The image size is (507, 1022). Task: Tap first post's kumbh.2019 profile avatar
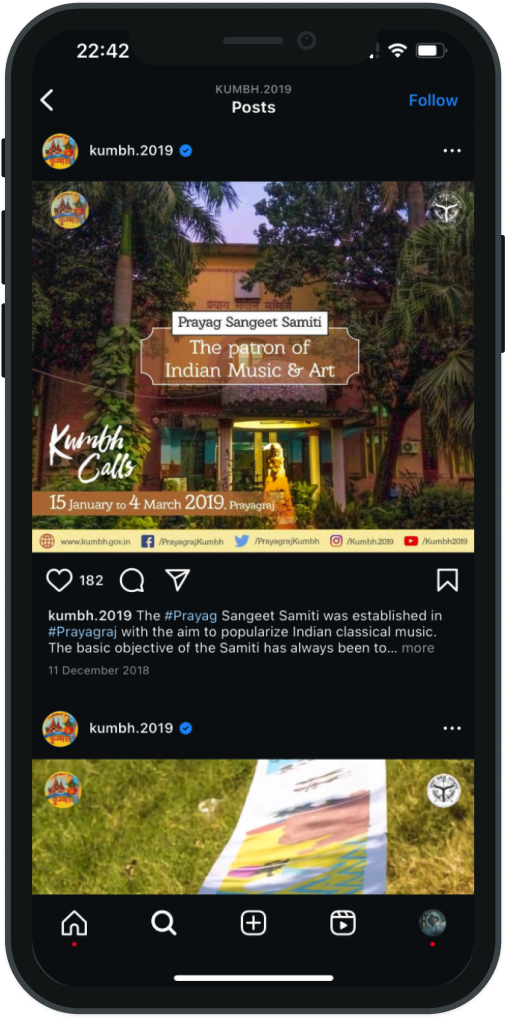60,151
